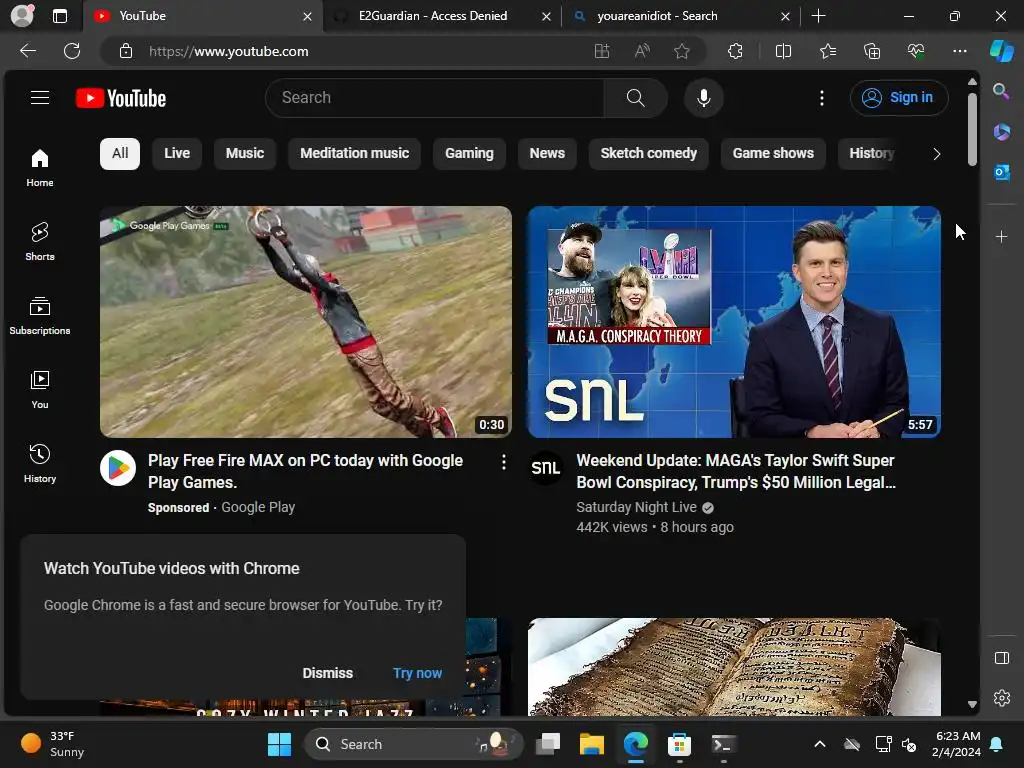
Task: Open YouTube settings three-dot menu
Action: point(822,98)
